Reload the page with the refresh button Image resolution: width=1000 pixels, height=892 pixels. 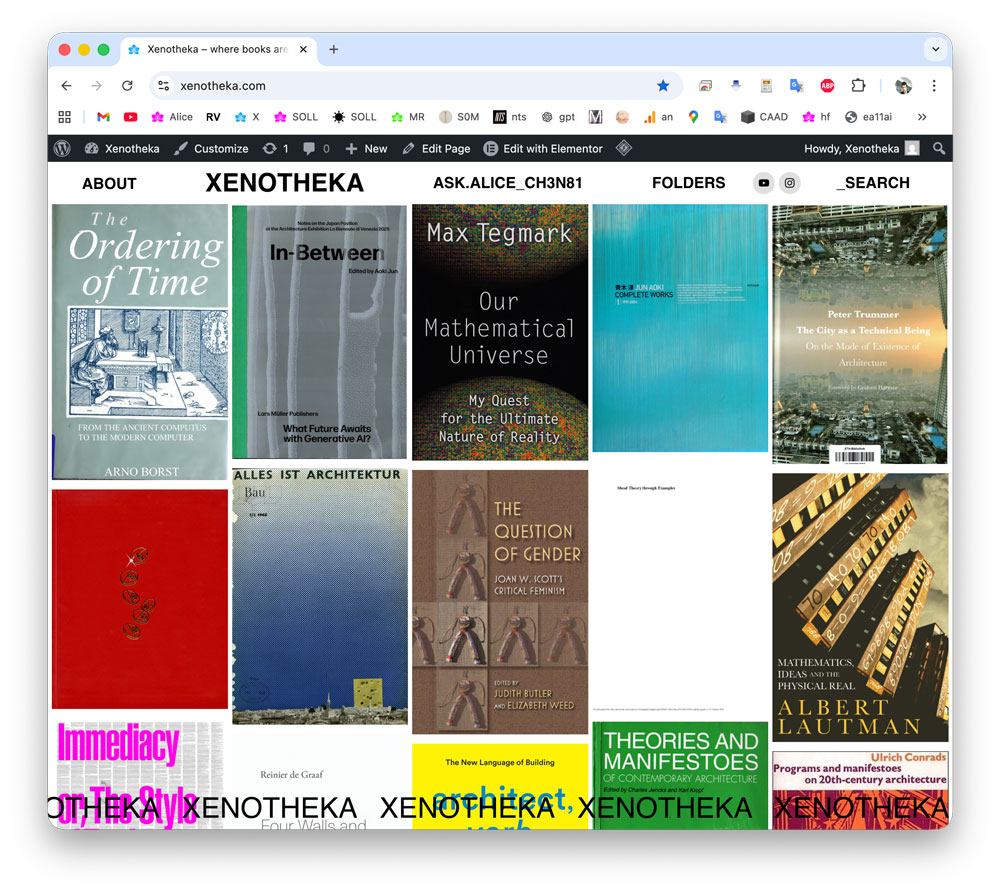[127, 86]
